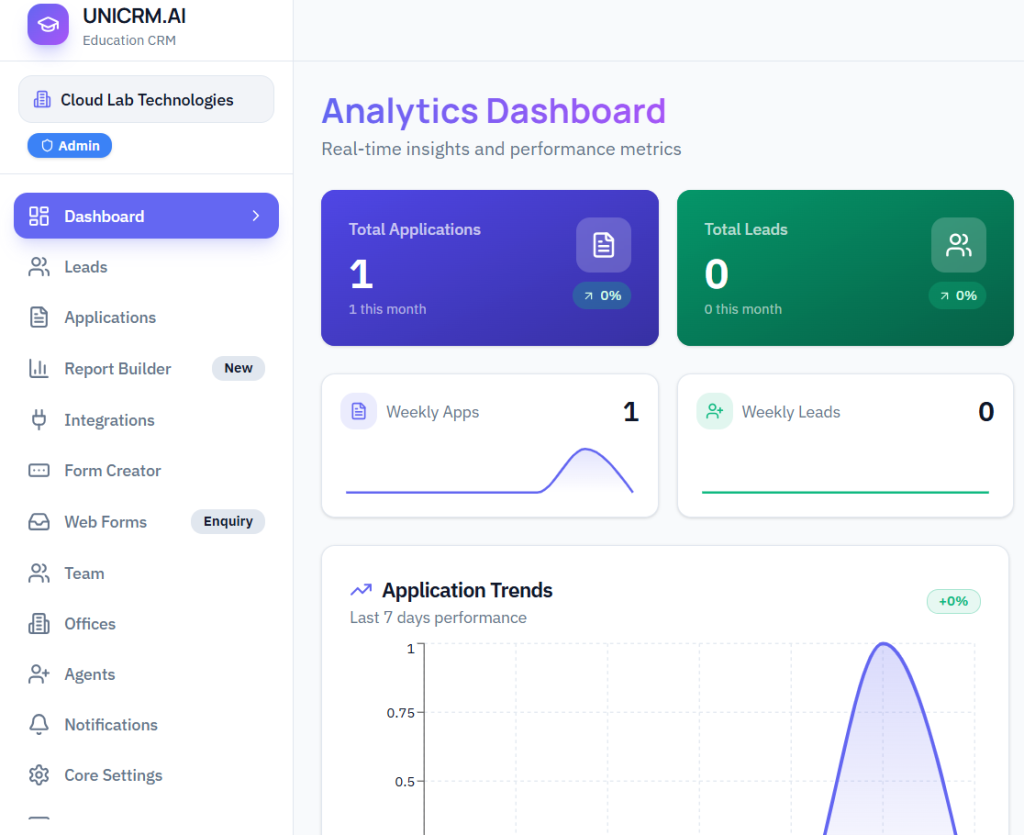Click the Integrations plug icon

click(x=39, y=420)
